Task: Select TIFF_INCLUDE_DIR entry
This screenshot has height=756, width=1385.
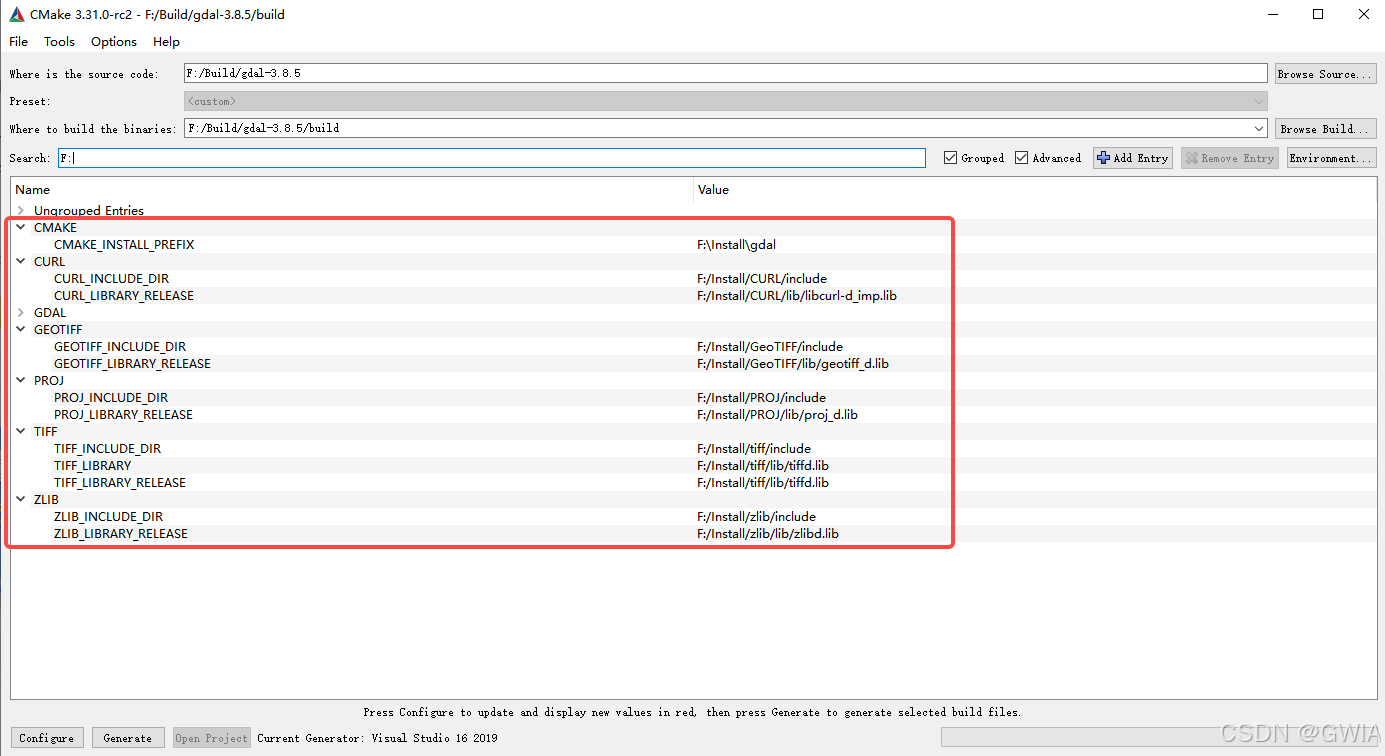Action: tap(107, 449)
